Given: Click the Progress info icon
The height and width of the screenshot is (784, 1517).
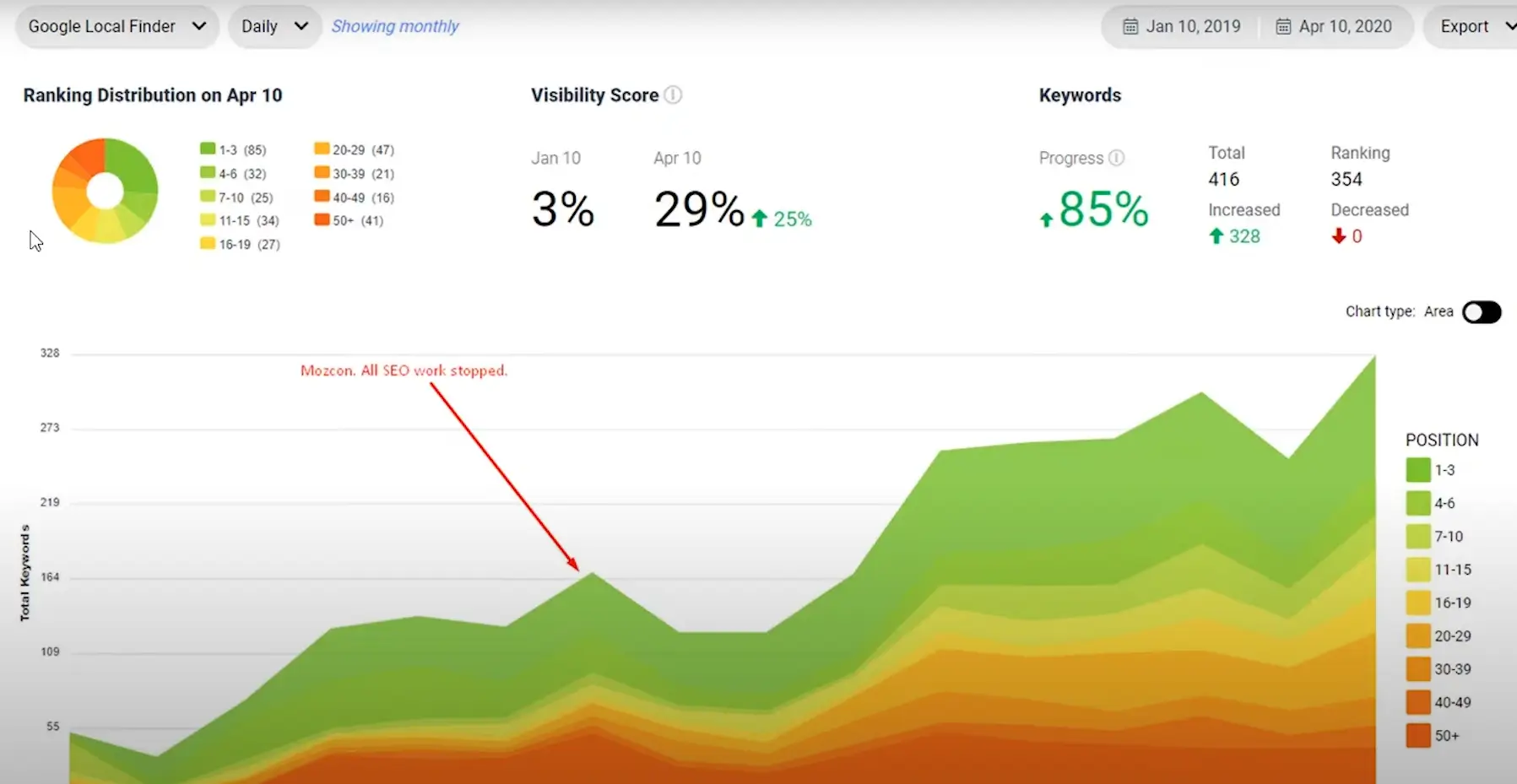Looking at the screenshot, I should click(1118, 158).
